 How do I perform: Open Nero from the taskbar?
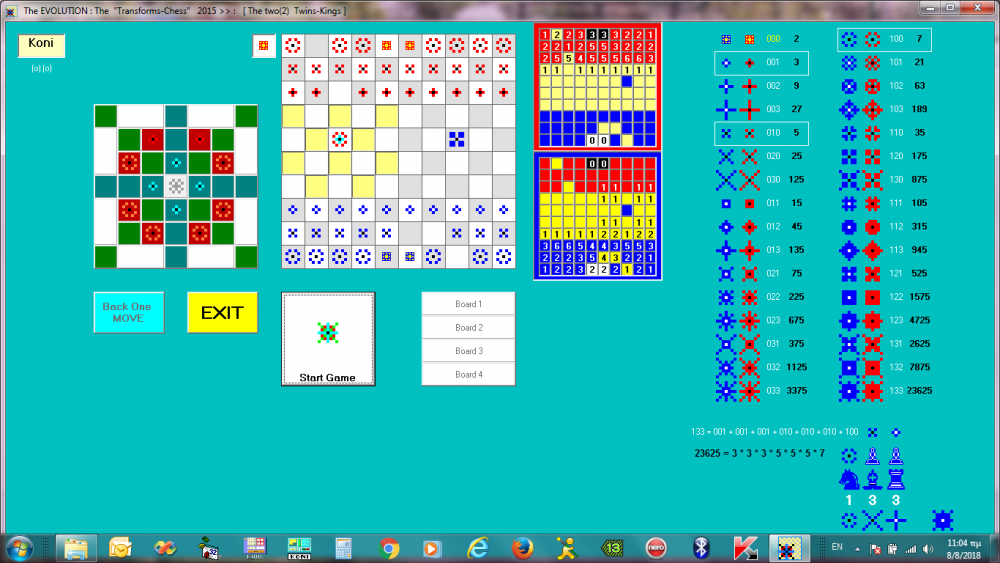pyautogui.click(x=656, y=548)
